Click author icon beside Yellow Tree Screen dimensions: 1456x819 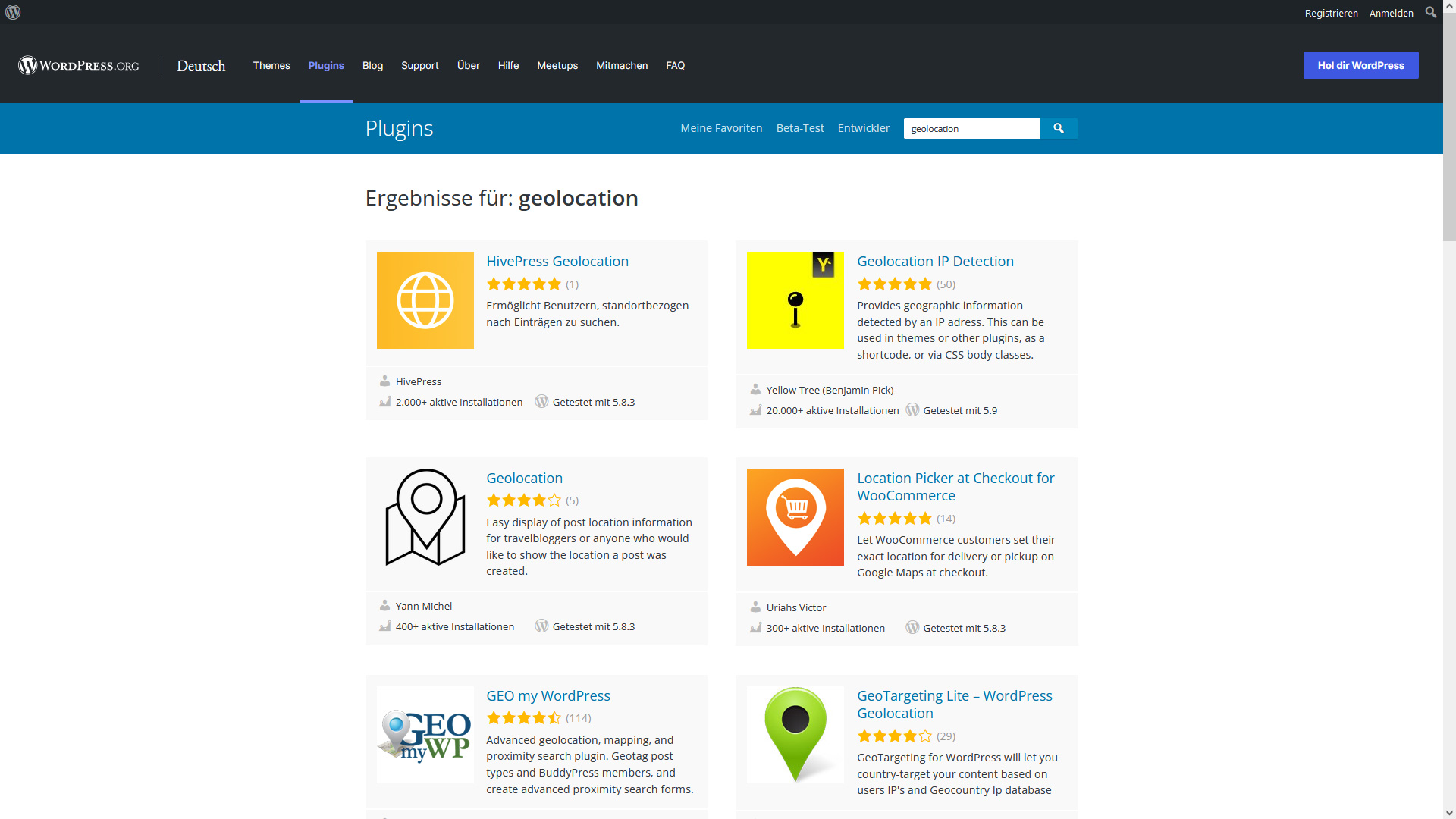click(x=756, y=390)
